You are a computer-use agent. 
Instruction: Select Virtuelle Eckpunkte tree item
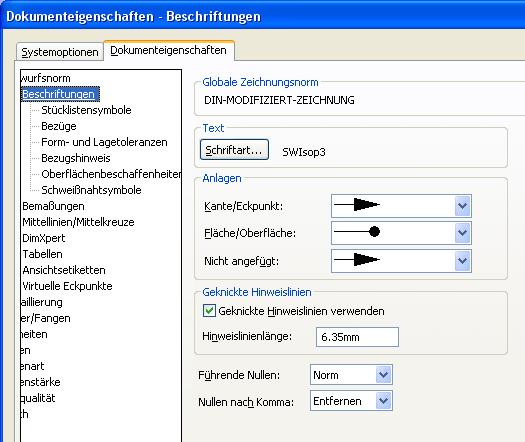67,286
